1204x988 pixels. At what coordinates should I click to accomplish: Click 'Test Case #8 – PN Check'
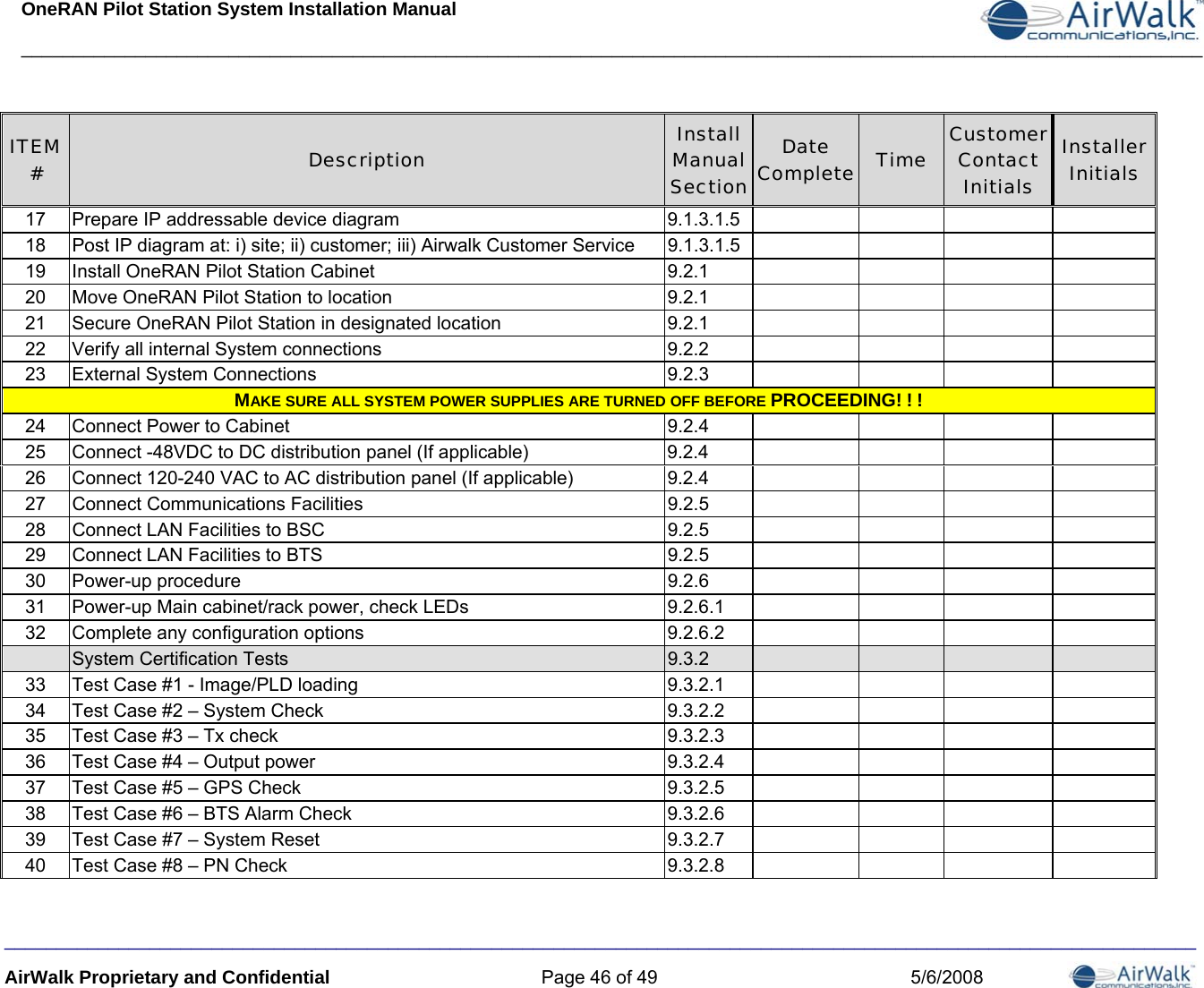point(180,865)
